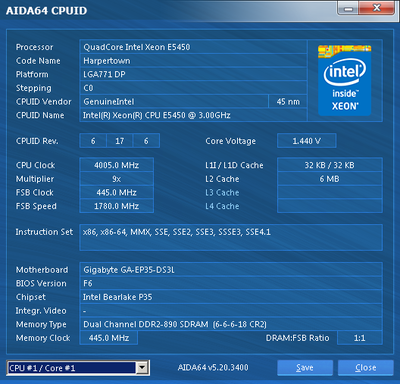Click the L2 Cache 6 MB field
The width and height of the screenshot is (400, 384).
(329, 179)
